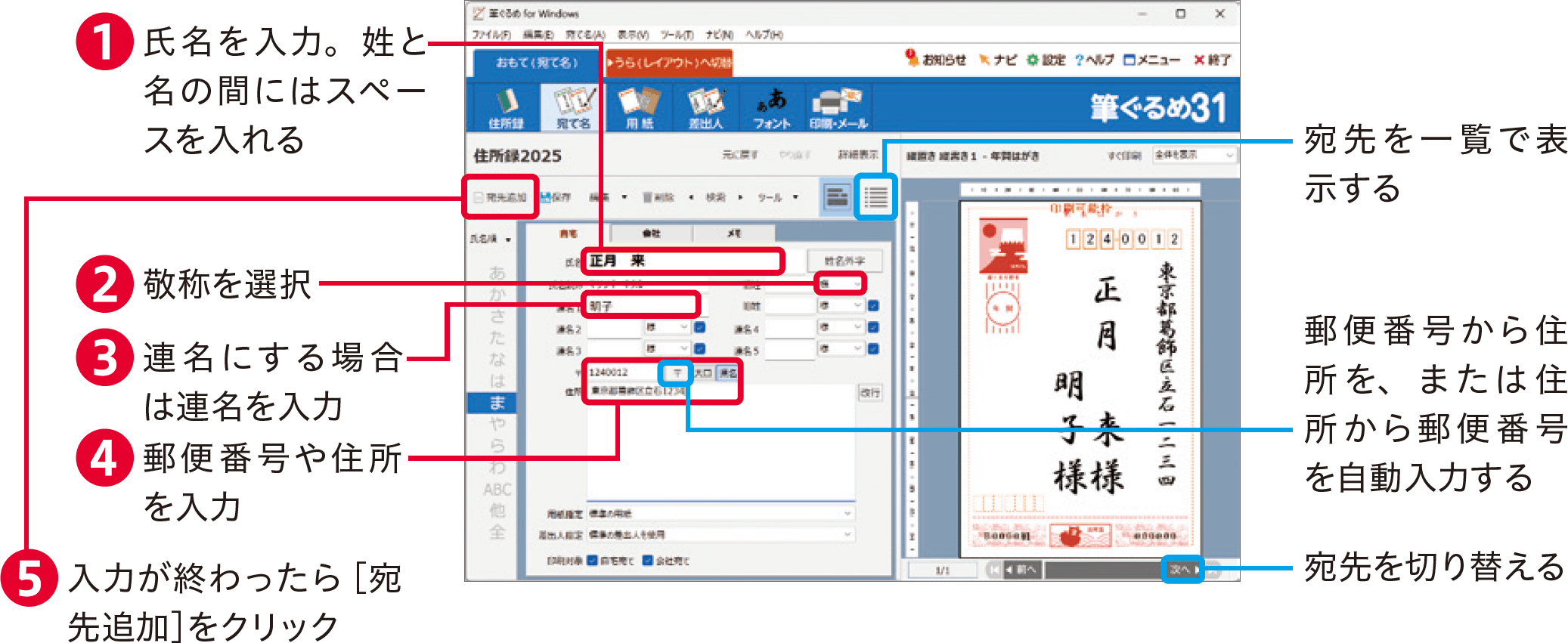
Task: Switch to card form view icon
Action: (836, 196)
